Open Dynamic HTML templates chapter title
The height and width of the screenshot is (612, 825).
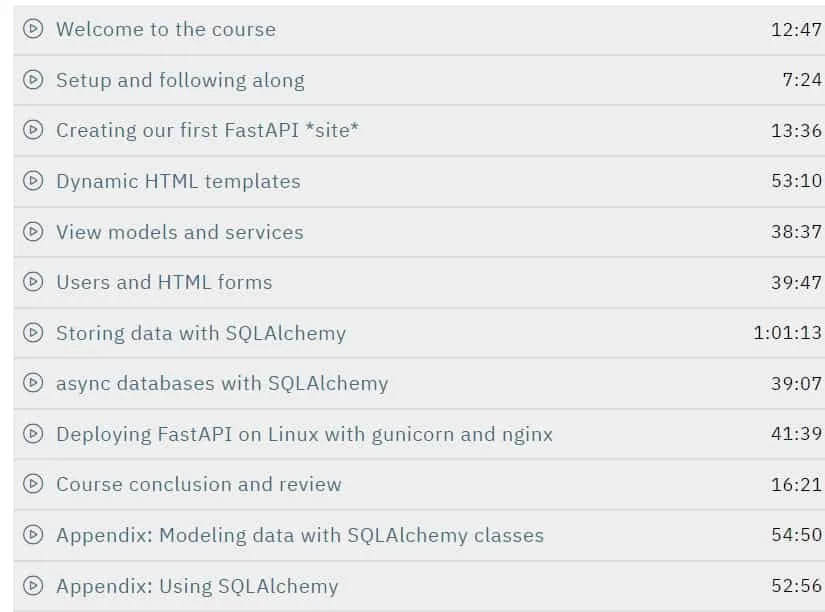178,181
